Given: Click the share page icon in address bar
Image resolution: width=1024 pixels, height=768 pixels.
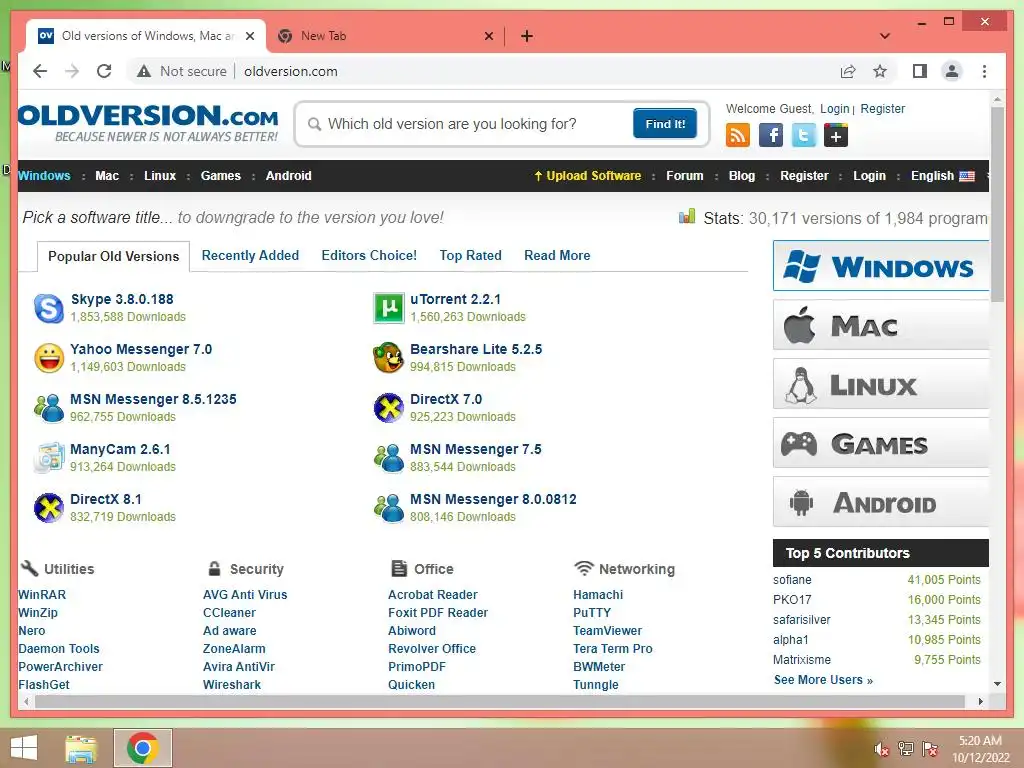Looking at the screenshot, I should 848,71.
